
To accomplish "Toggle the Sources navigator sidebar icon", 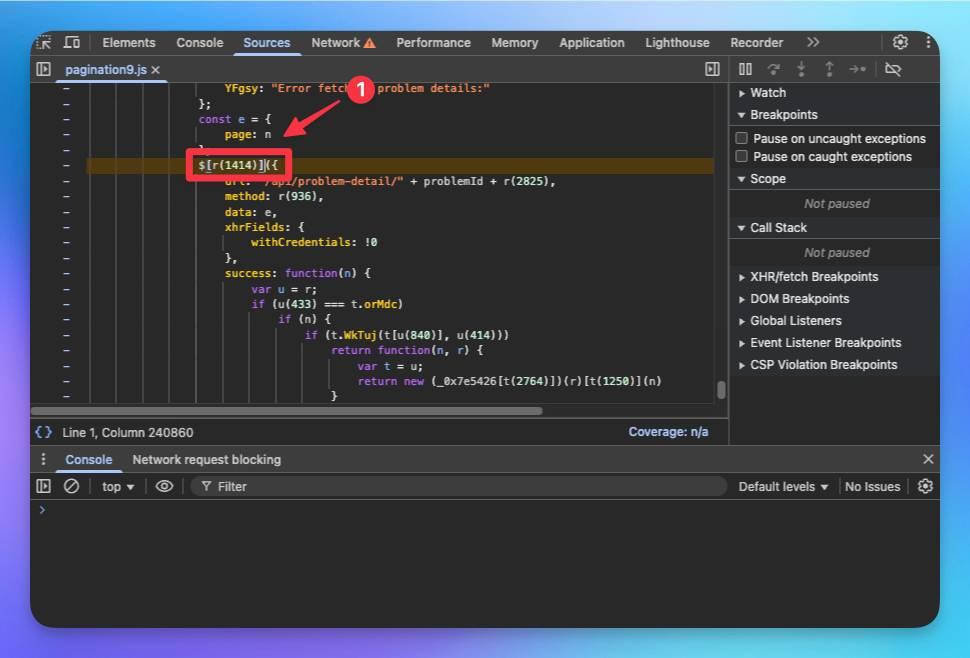I will click(x=43, y=69).
